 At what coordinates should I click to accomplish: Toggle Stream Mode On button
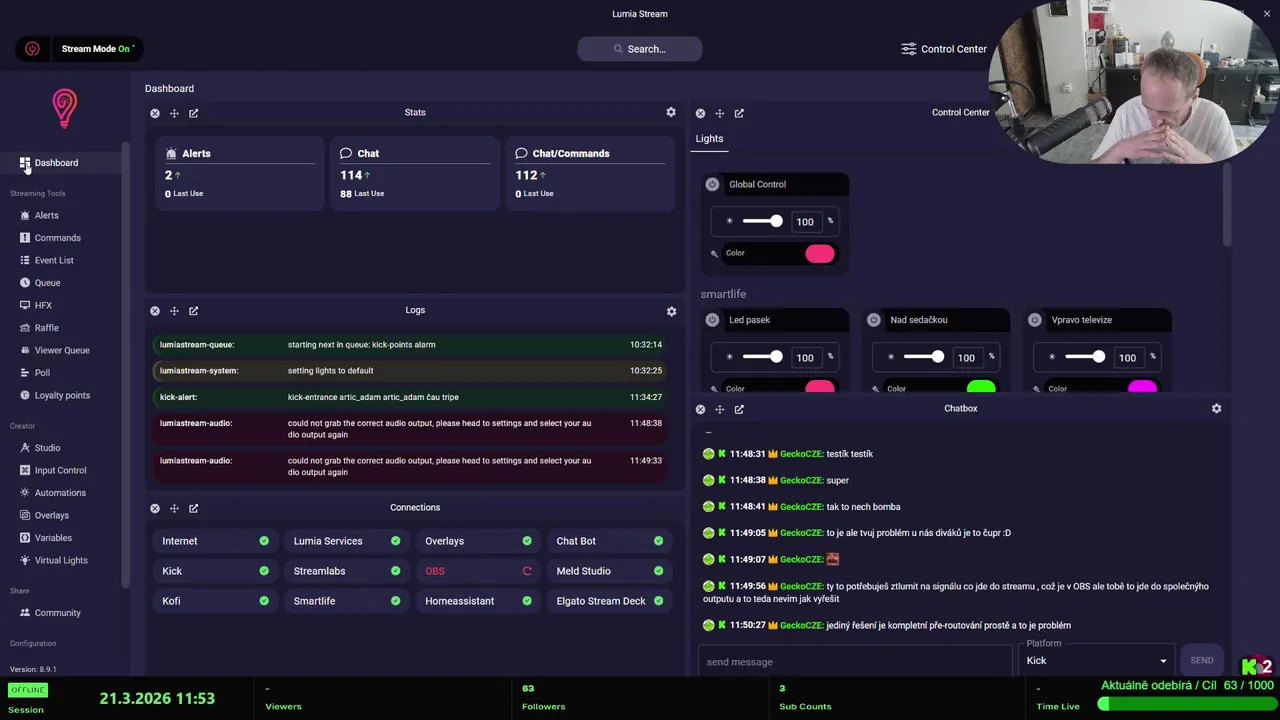(98, 48)
